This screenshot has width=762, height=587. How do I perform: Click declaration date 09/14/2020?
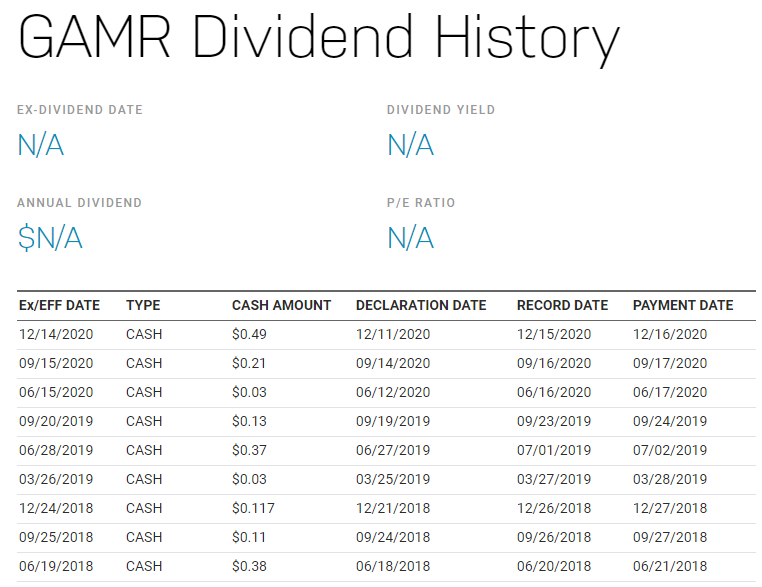point(393,363)
